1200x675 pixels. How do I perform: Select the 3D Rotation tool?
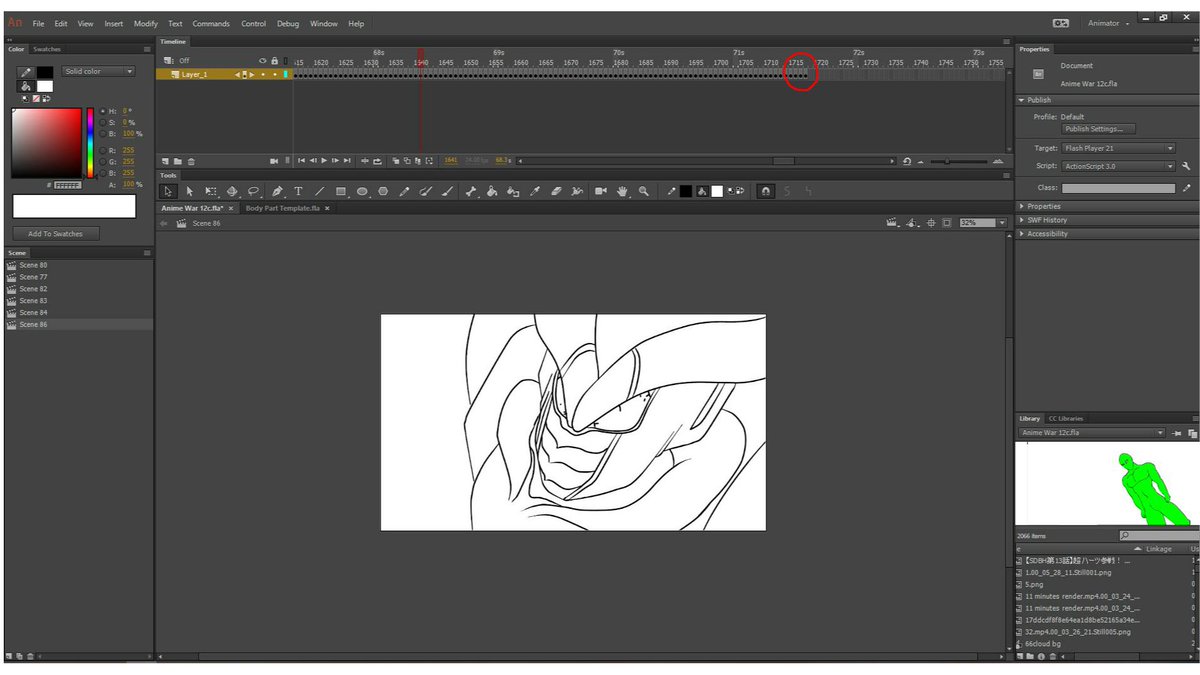pos(232,190)
